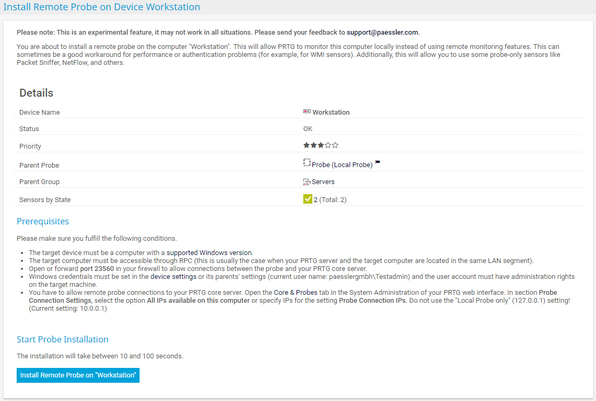Click the flag icon next to Local Probe
Viewport: 596px width, 401px height.
(x=377, y=162)
